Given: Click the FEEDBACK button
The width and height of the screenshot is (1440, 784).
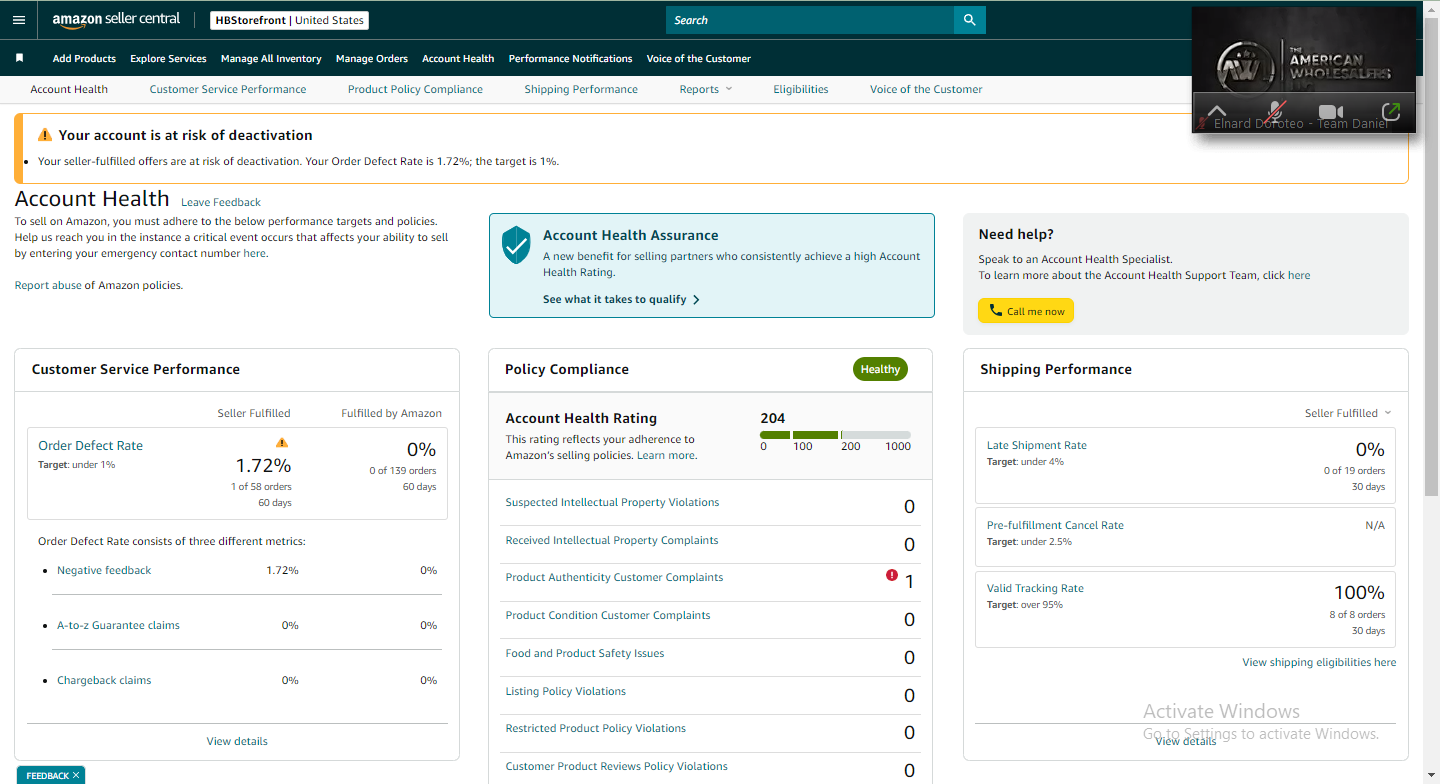Looking at the screenshot, I should pos(48,775).
